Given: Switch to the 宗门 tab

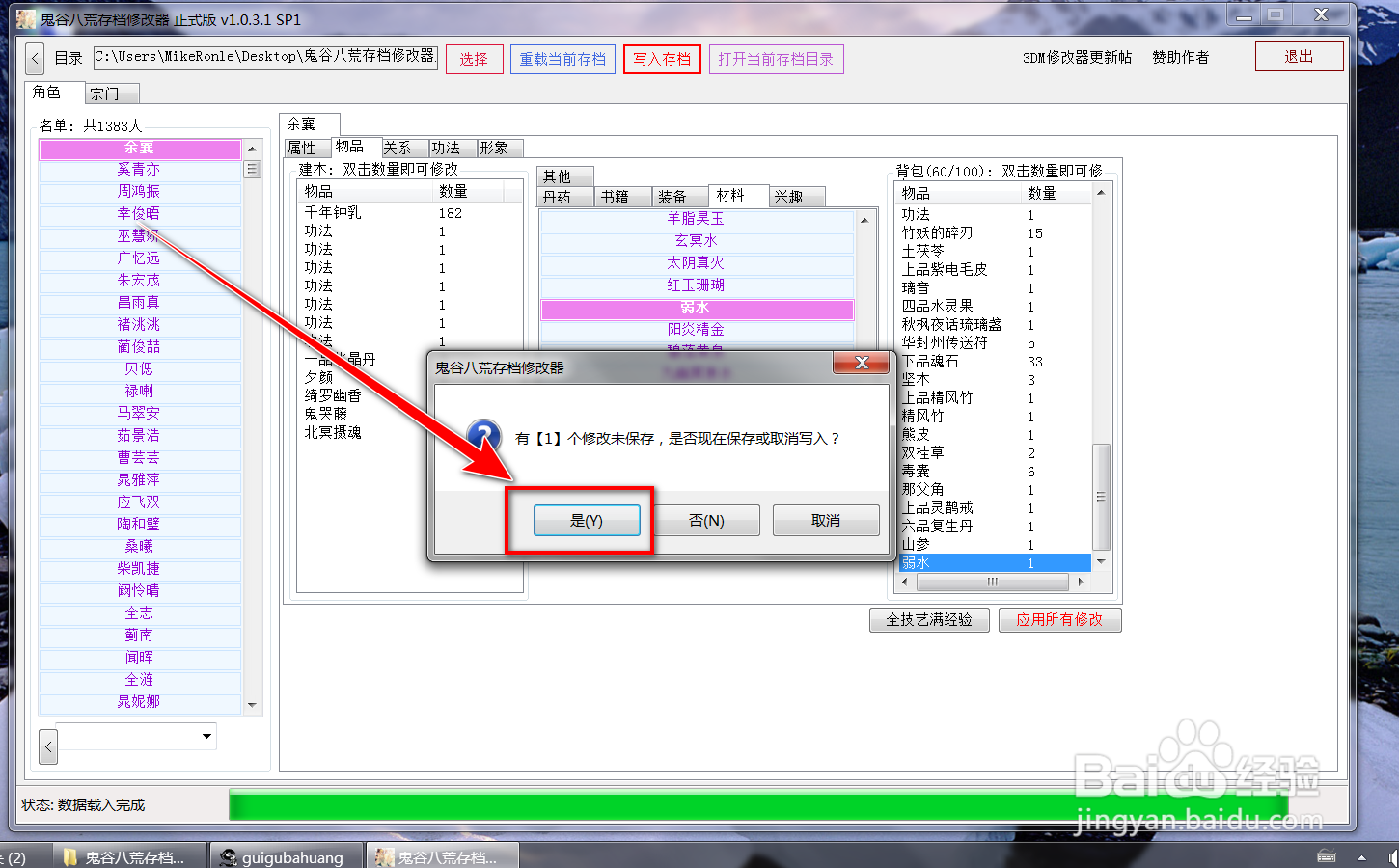Looking at the screenshot, I should 112,94.
